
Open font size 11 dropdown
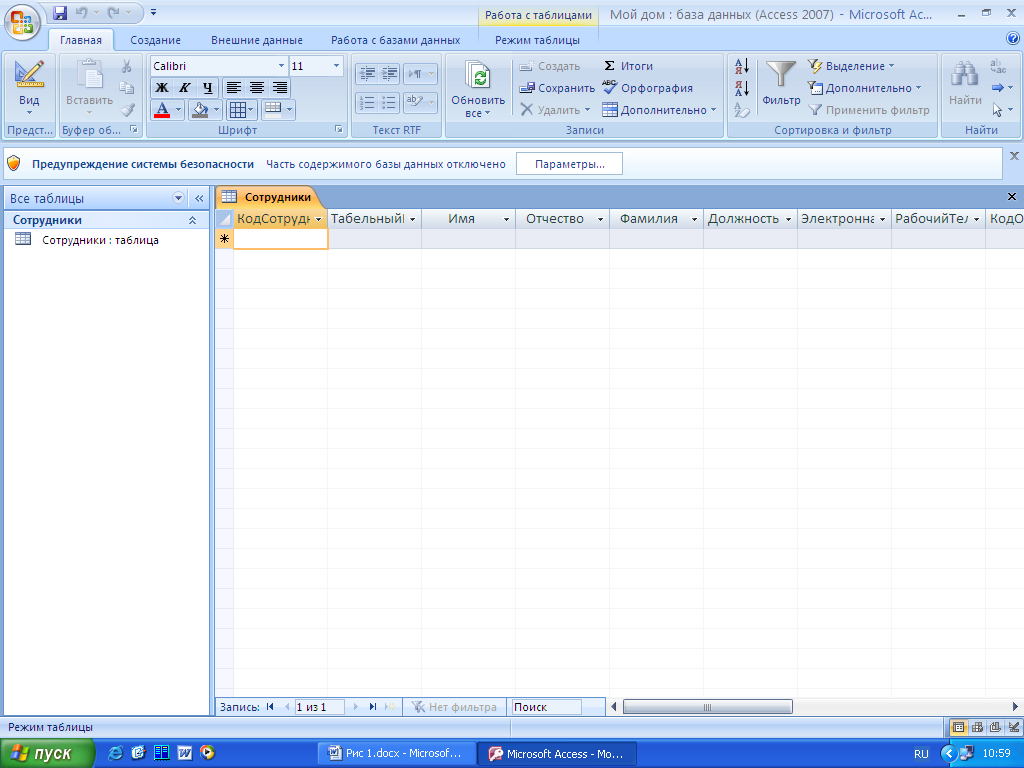tap(336, 66)
